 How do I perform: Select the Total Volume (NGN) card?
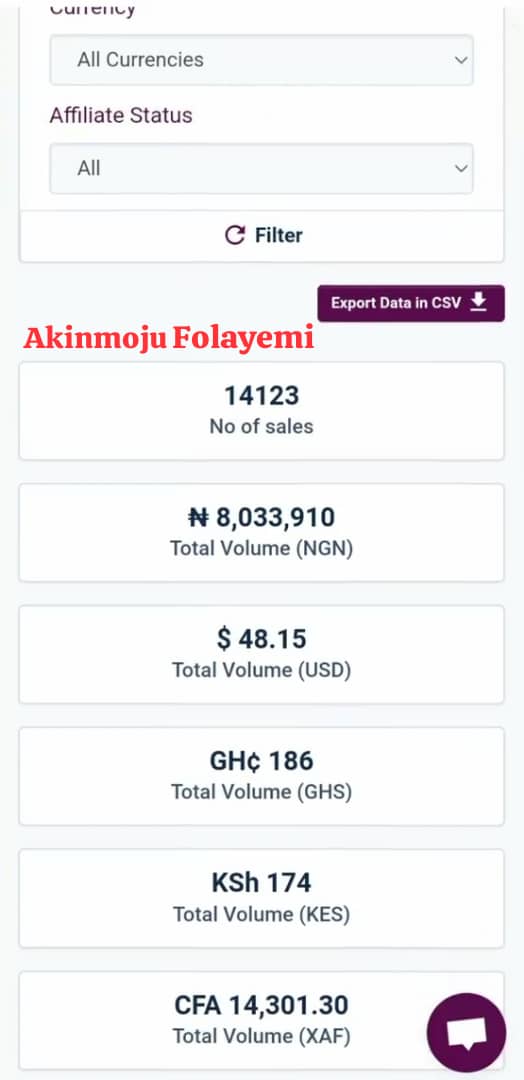[262, 532]
